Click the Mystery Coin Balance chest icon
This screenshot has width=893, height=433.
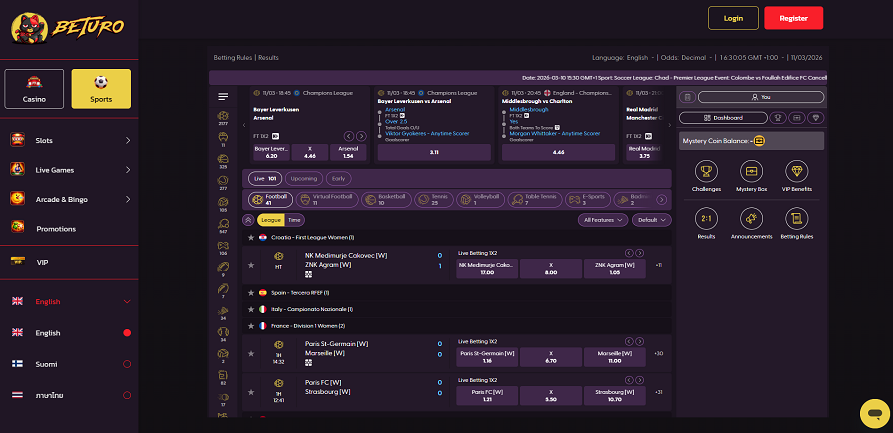[759, 141]
